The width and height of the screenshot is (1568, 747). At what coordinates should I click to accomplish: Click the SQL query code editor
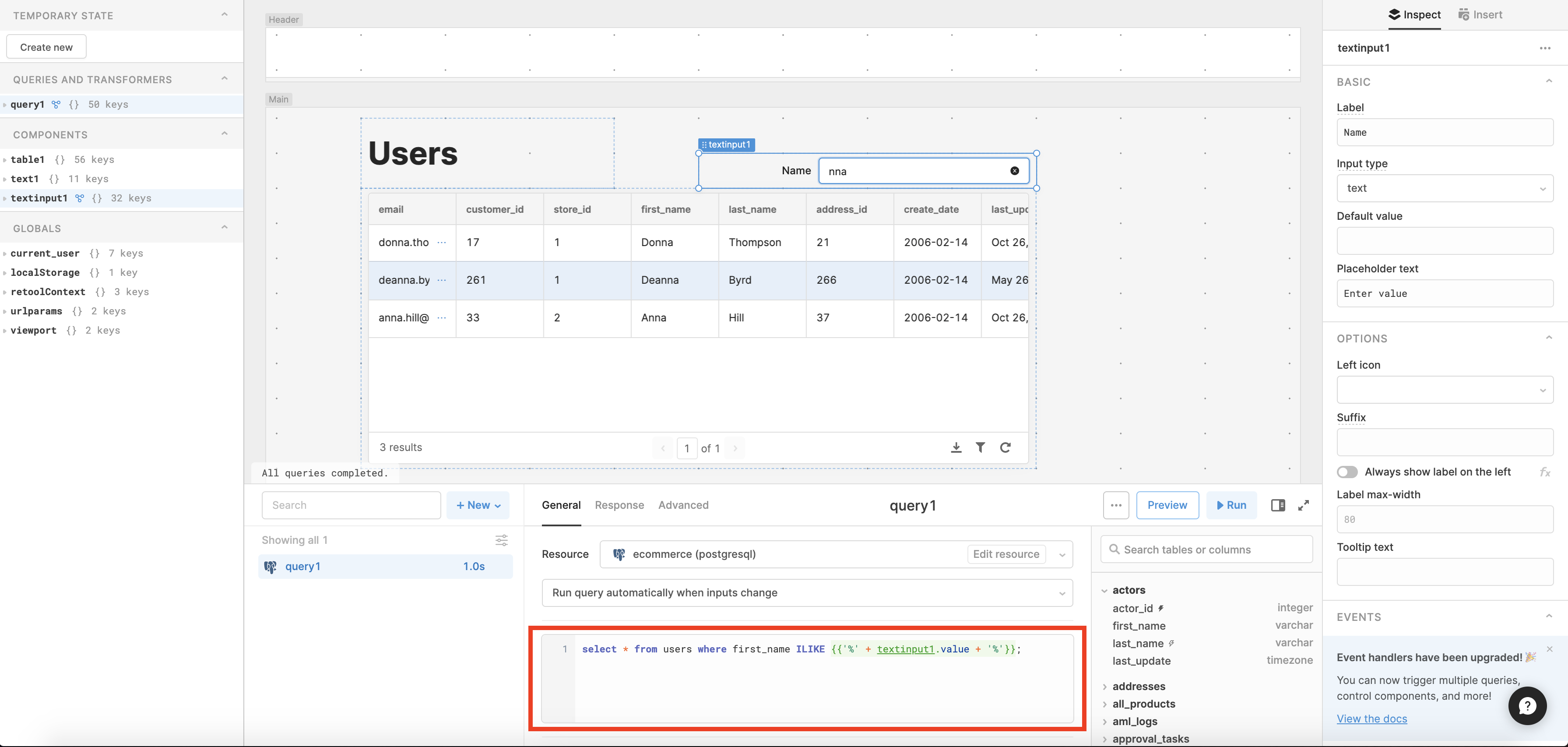807,678
